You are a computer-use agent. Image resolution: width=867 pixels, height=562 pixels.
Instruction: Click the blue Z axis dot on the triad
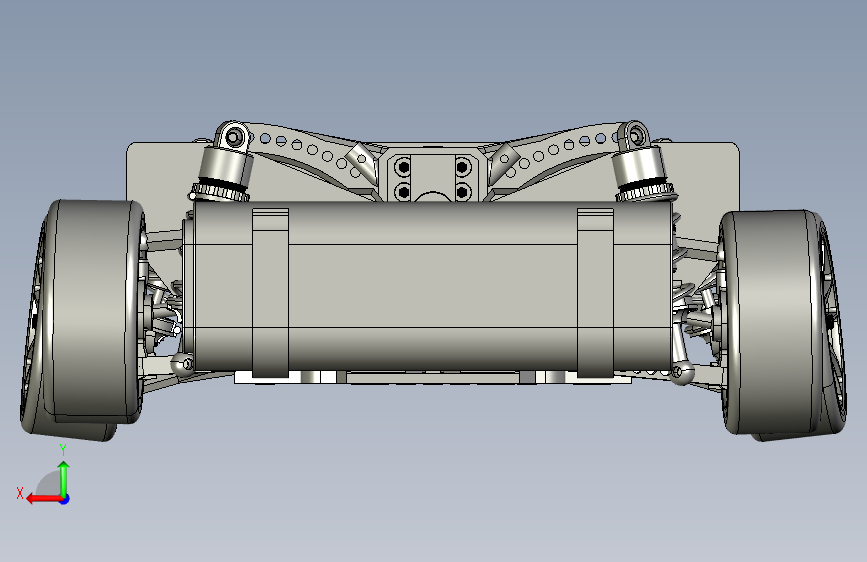[65, 499]
